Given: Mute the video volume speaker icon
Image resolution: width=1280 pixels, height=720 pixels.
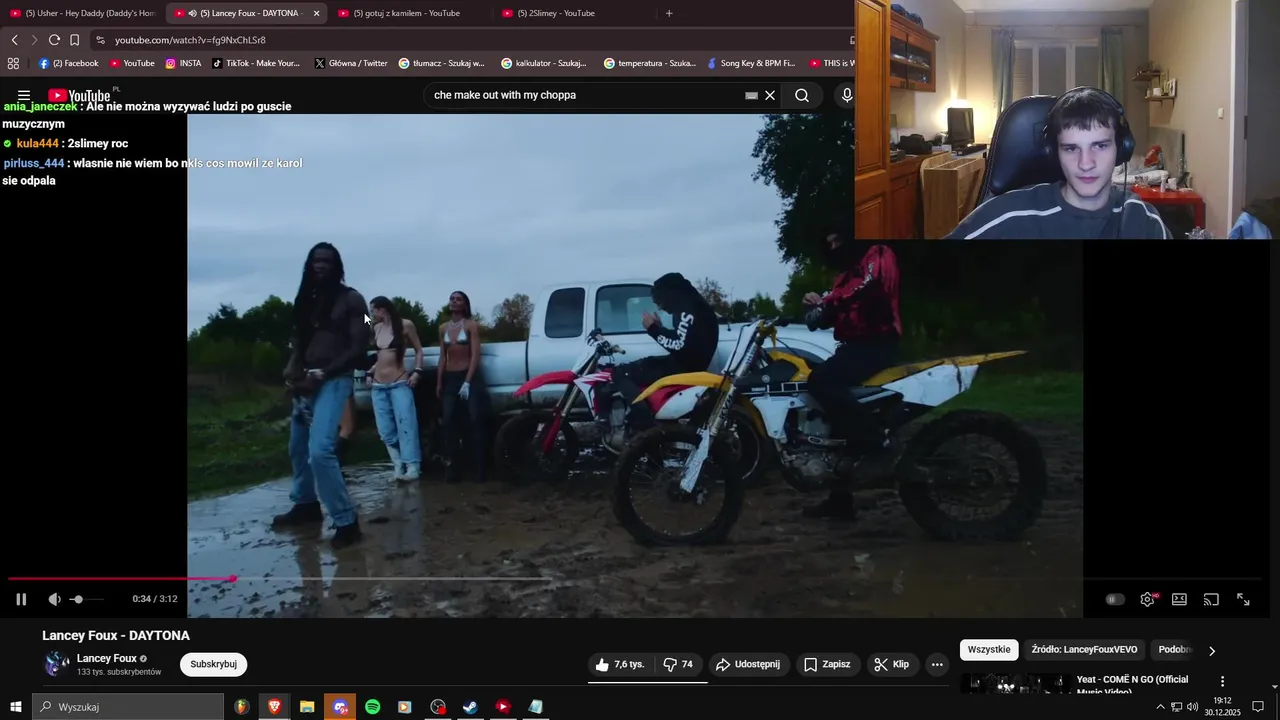Looking at the screenshot, I should tap(54, 599).
